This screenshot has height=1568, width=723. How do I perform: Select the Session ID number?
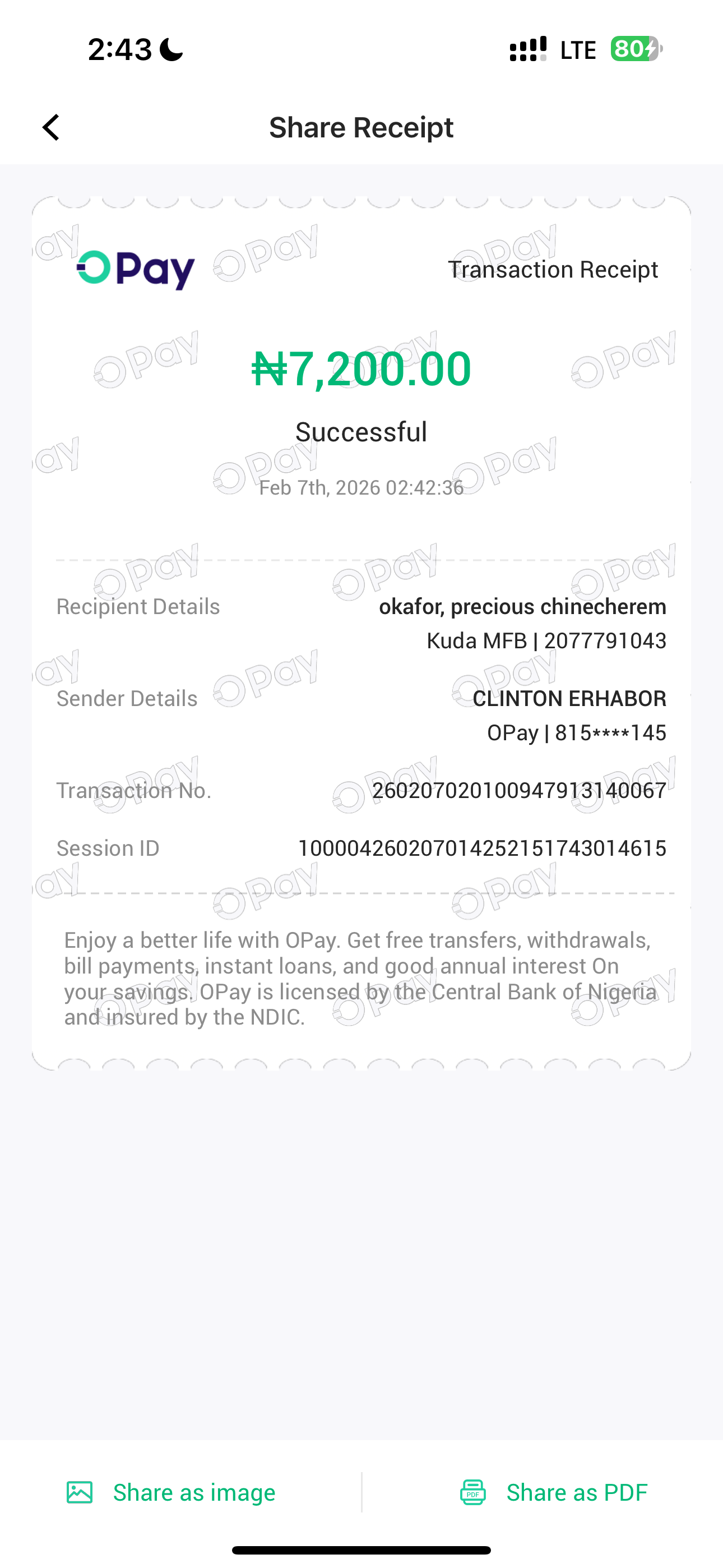481,848
